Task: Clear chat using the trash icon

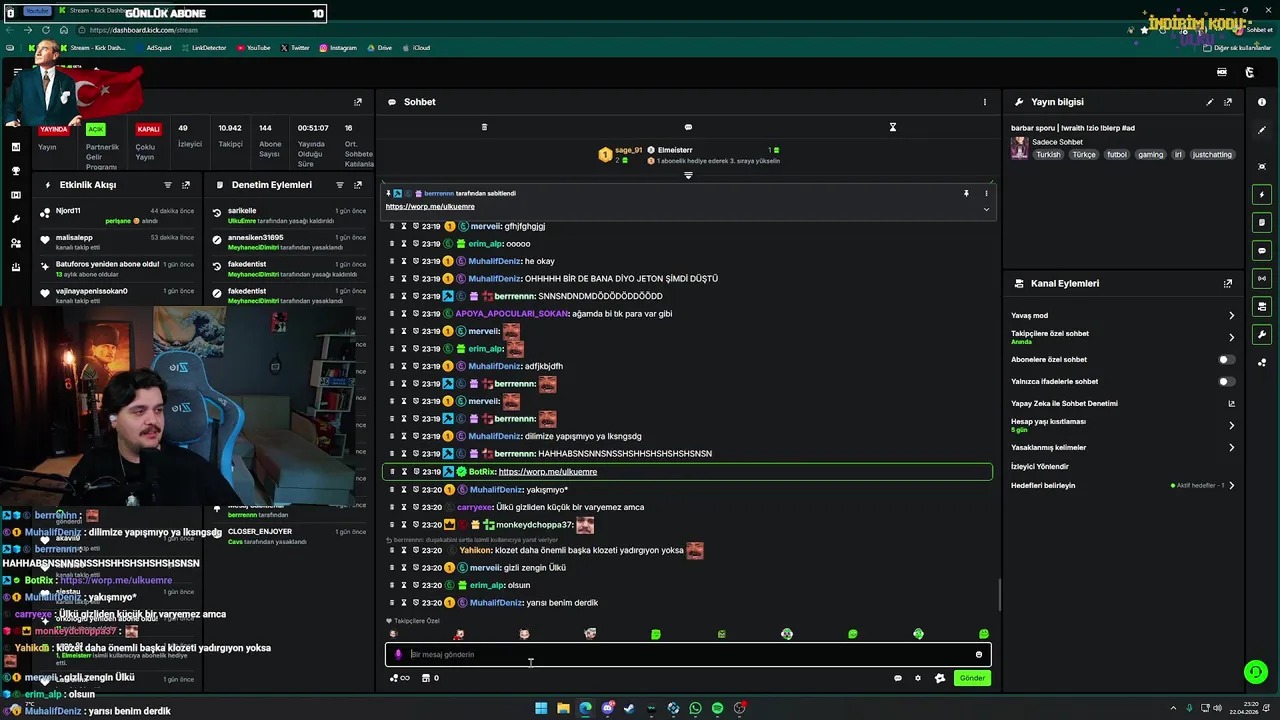Action: coord(484,127)
